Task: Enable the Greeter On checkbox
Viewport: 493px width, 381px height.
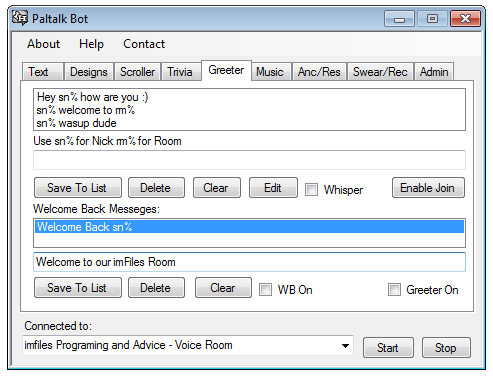Action: click(394, 290)
